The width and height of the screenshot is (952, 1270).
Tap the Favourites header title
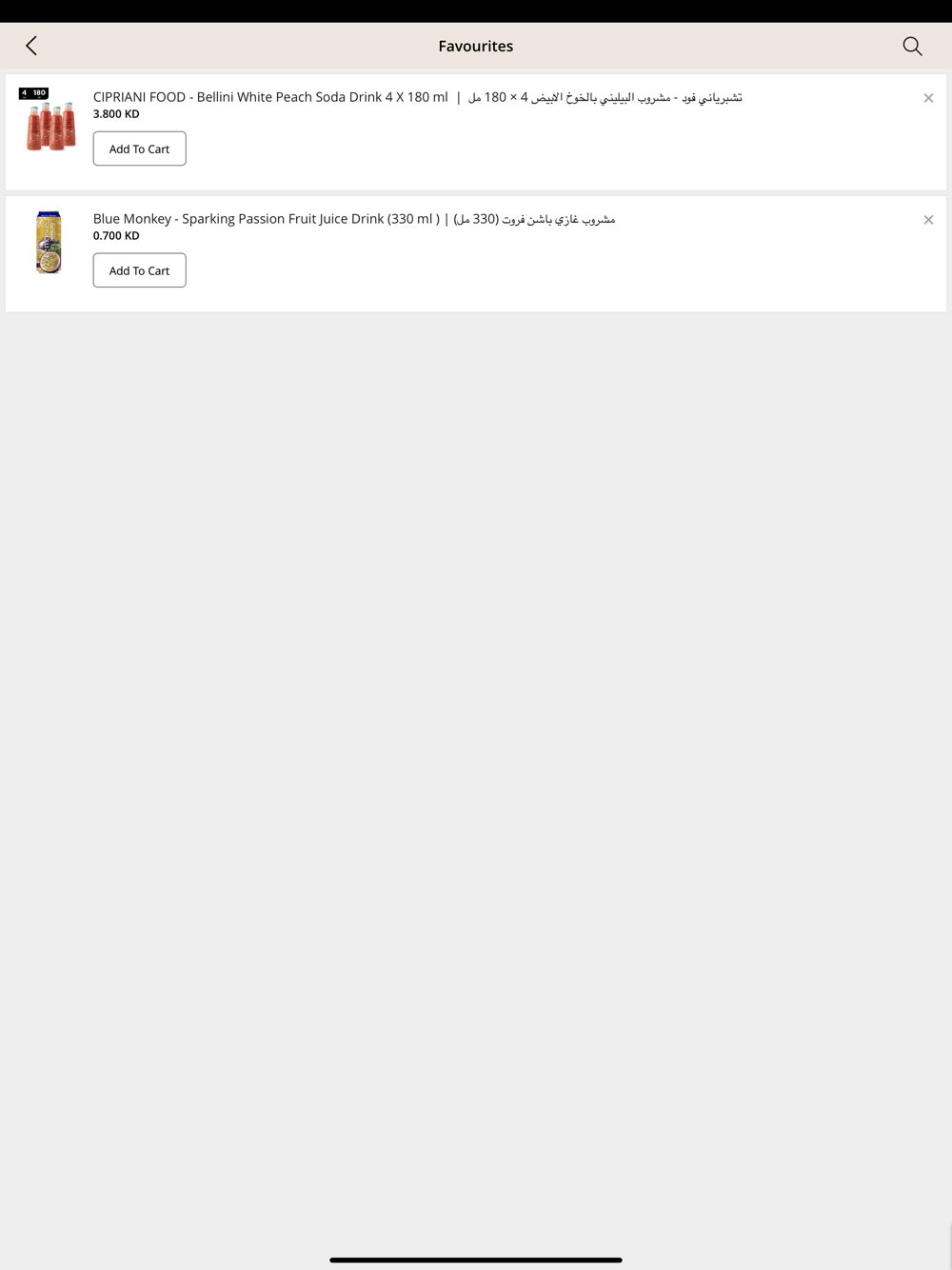point(476,46)
